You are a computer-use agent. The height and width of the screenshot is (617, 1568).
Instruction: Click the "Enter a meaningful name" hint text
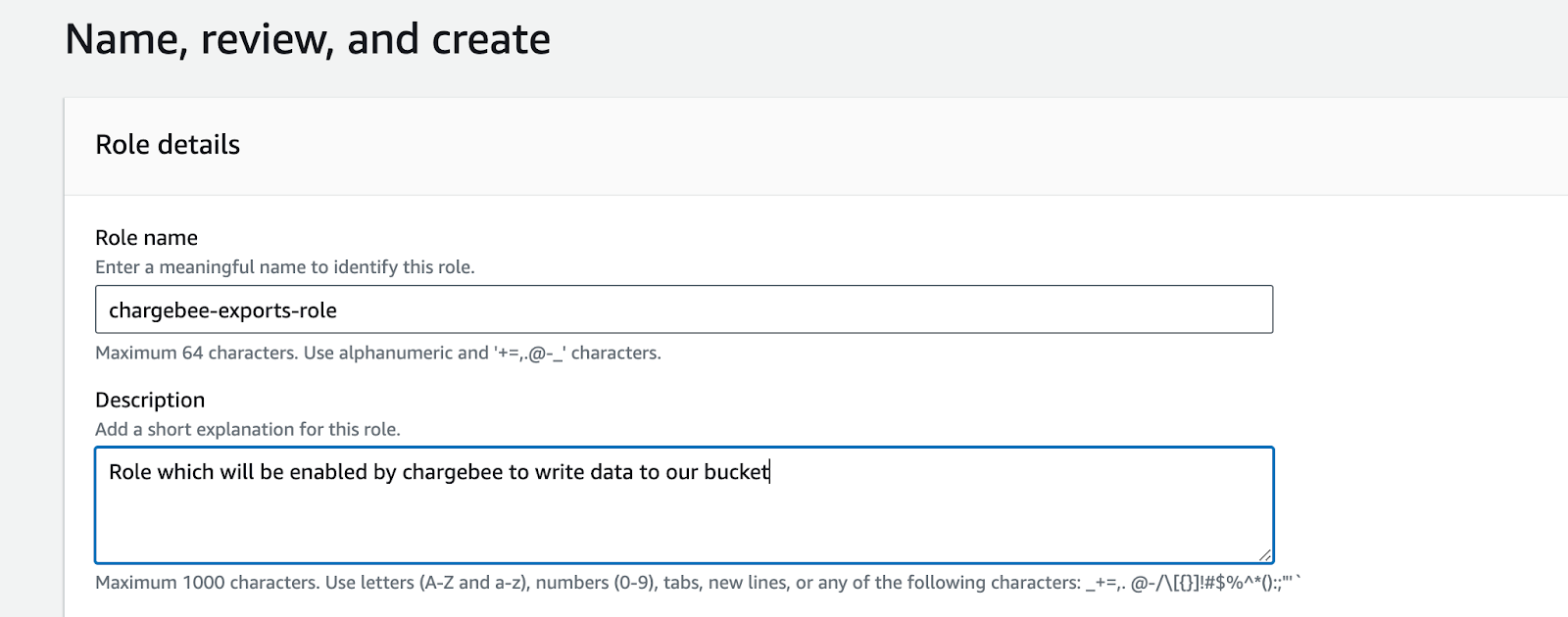coord(284,267)
